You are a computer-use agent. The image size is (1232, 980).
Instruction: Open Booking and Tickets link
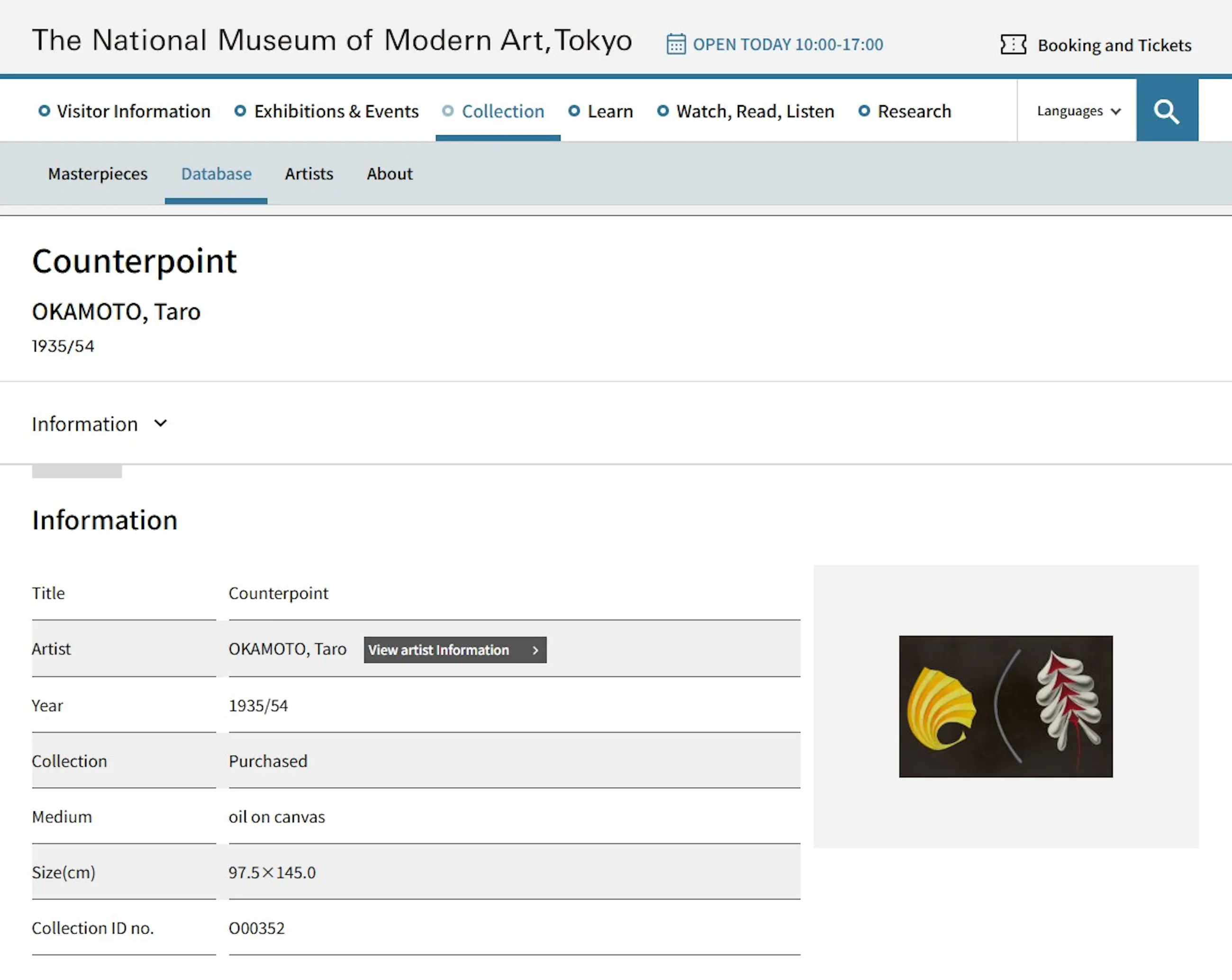tap(1114, 45)
